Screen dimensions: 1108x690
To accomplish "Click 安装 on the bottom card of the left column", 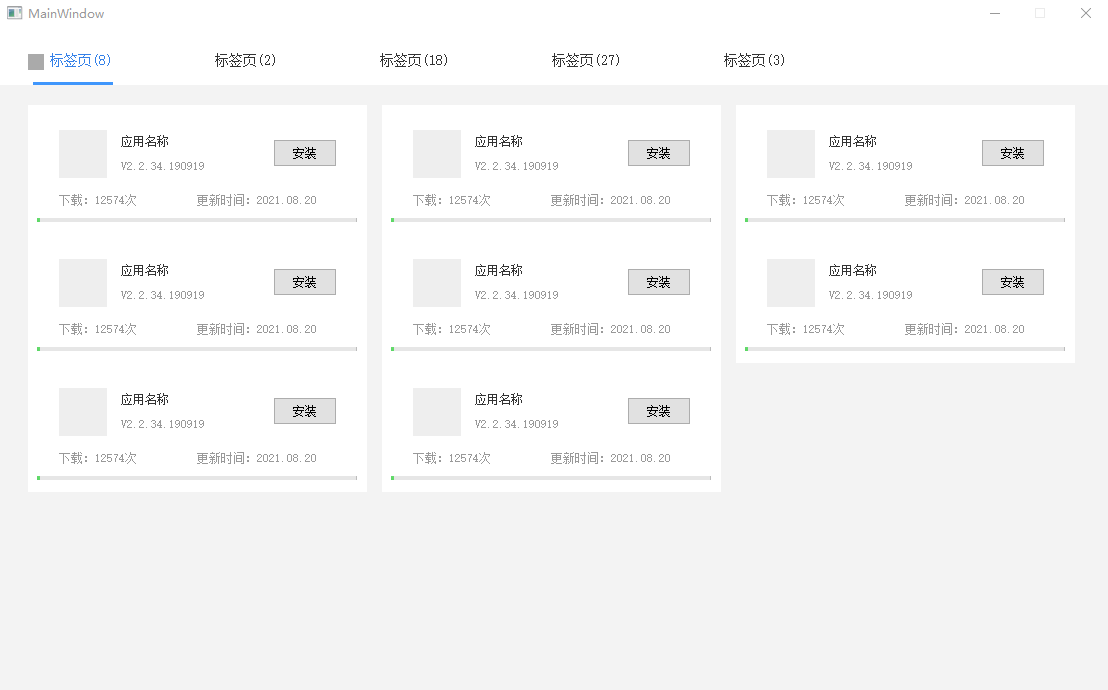I will coord(304,411).
